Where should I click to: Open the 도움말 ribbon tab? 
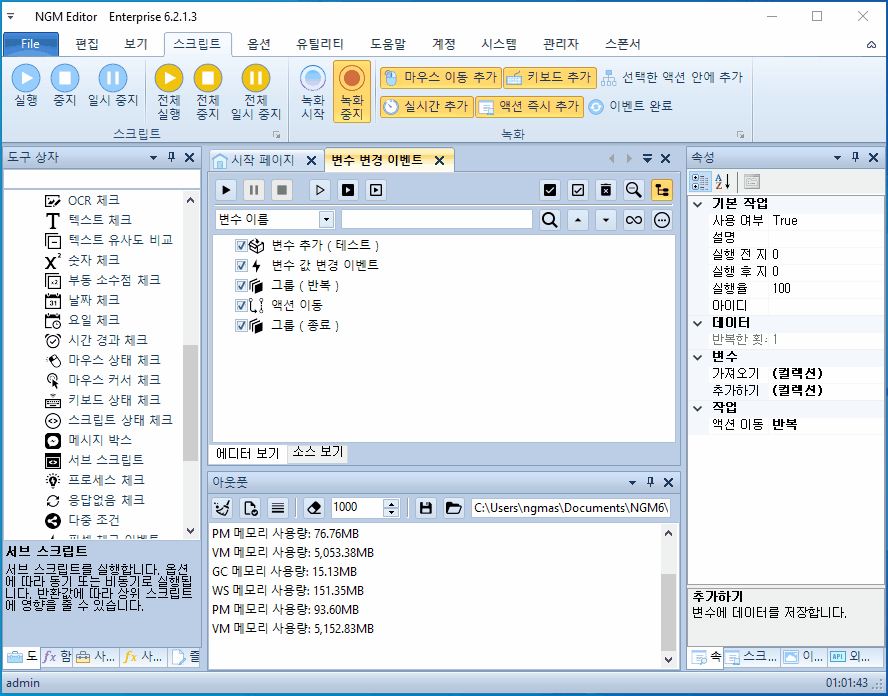coord(388,44)
